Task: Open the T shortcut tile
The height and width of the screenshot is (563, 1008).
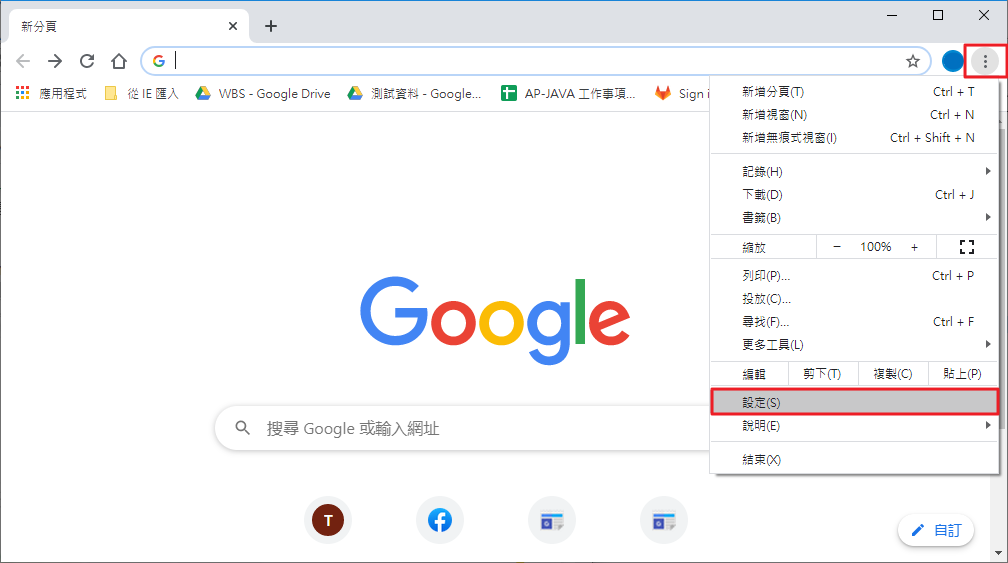Action: 328,520
